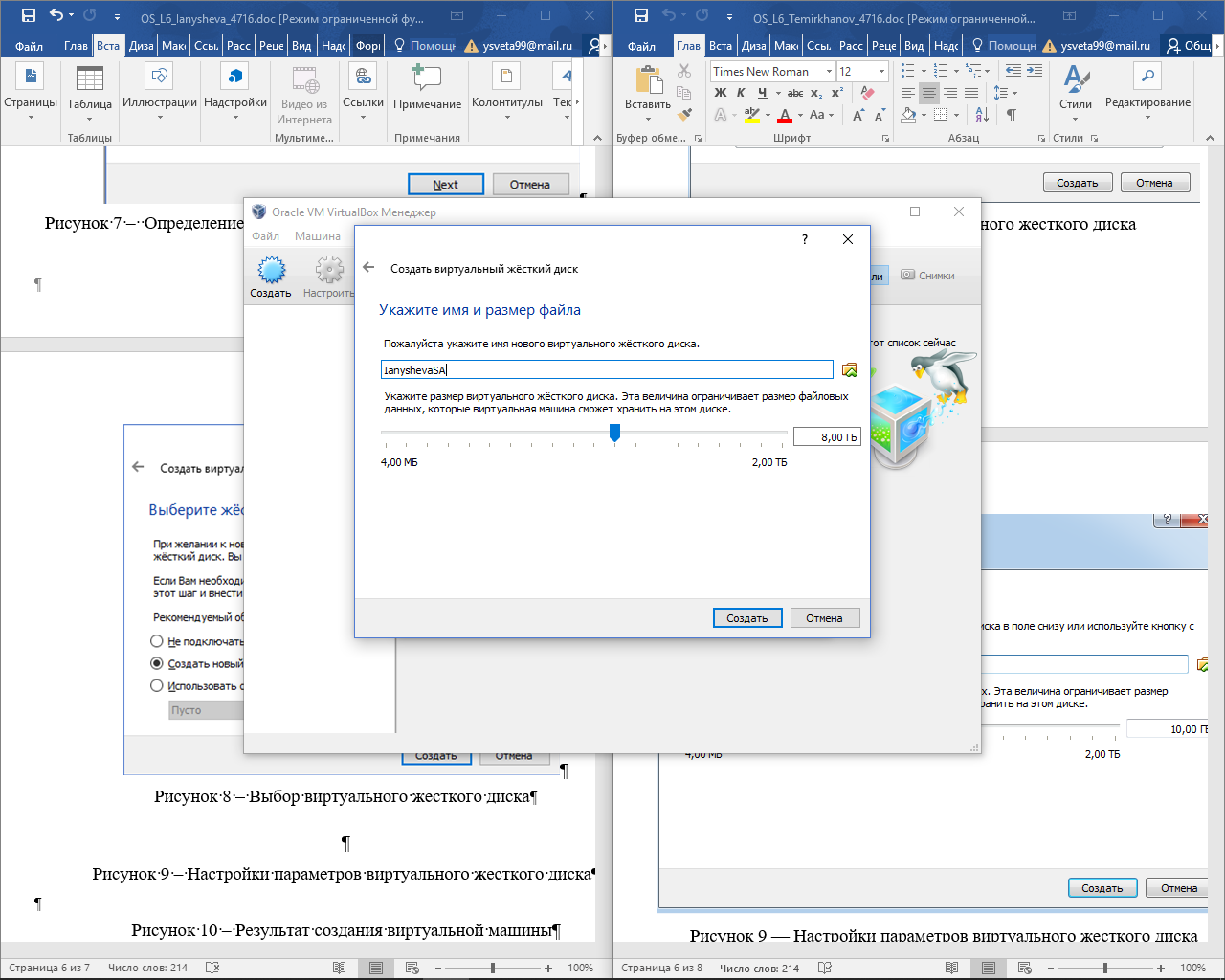Click the folder browse icon beside the disk name

(x=849, y=370)
